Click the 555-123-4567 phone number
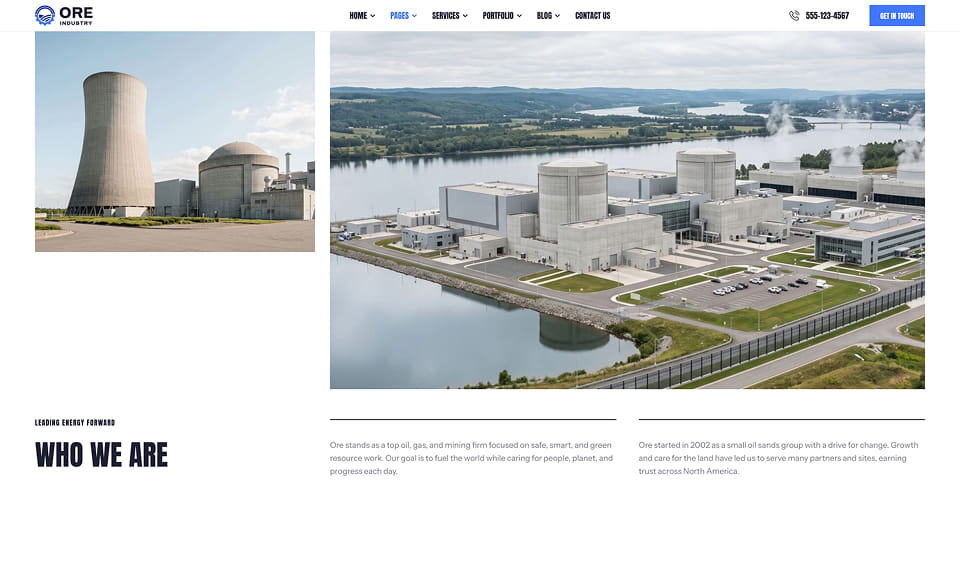Screen dimensions: 960x576 point(827,16)
